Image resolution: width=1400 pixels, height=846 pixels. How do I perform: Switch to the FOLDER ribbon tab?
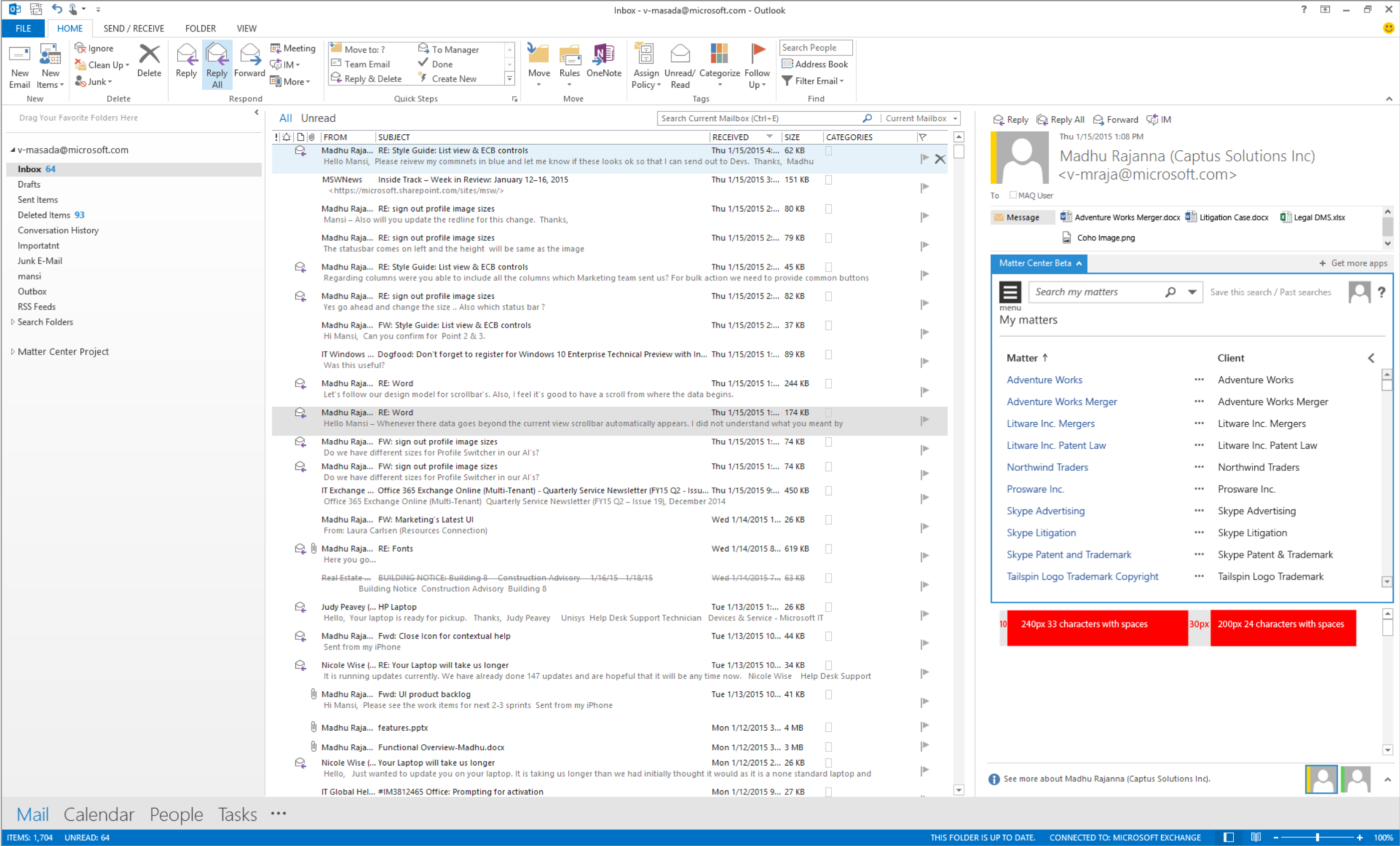coord(201,28)
